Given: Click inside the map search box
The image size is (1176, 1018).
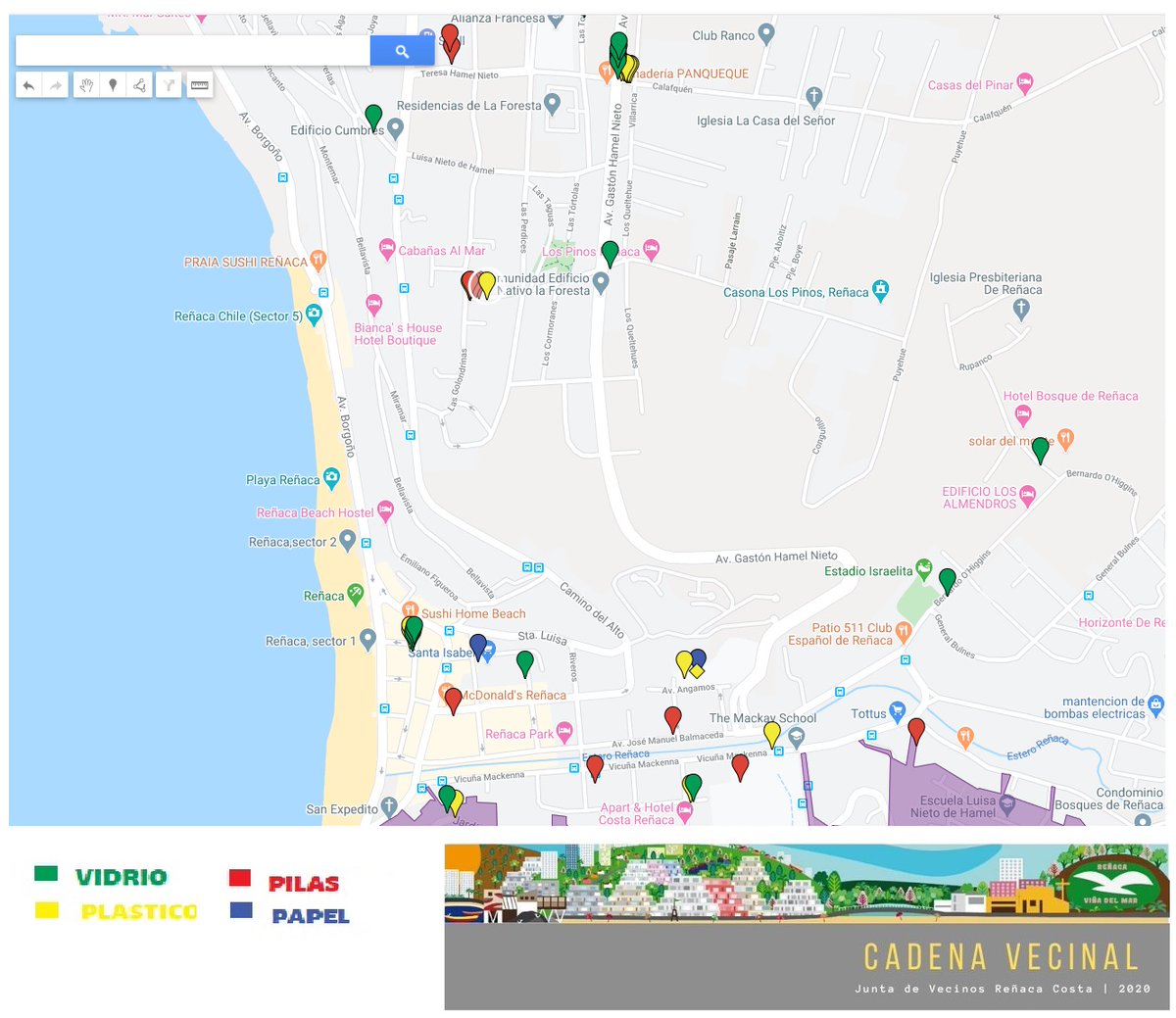Looking at the screenshot, I should click(x=193, y=51).
